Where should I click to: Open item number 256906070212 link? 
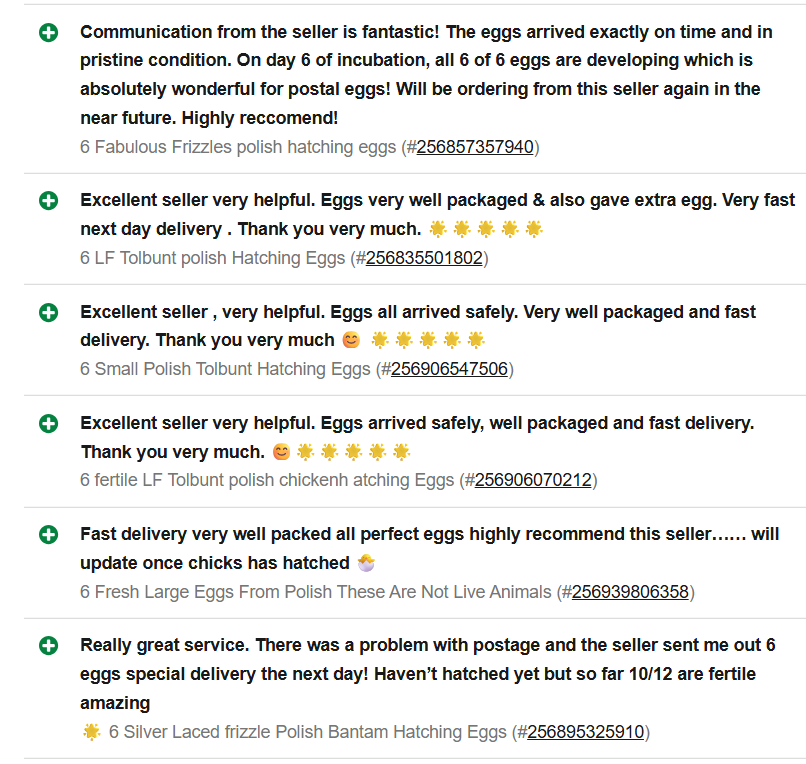point(533,480)
